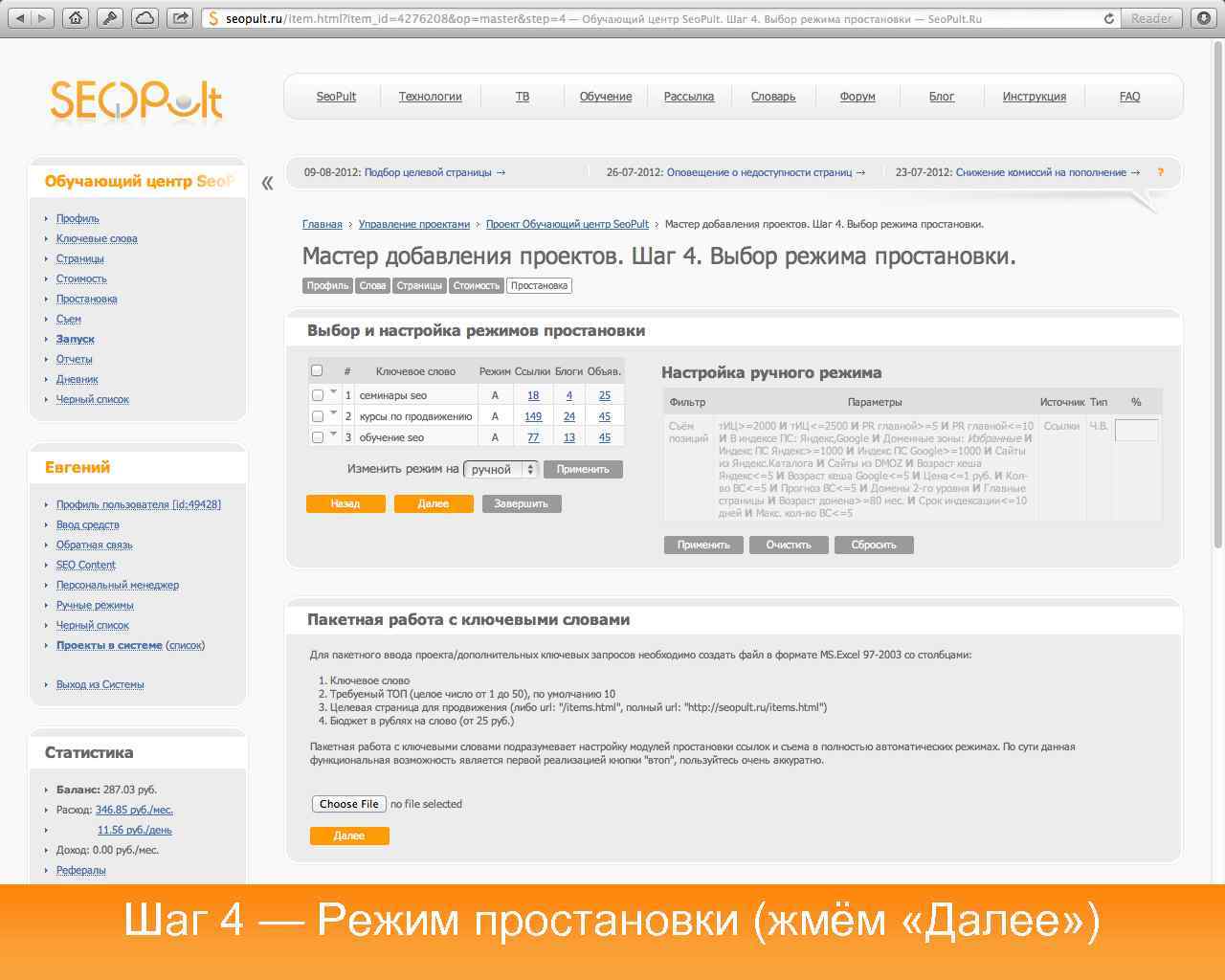Switch to the Стоимость tab
1225x980 pixels.
(477, 284)
